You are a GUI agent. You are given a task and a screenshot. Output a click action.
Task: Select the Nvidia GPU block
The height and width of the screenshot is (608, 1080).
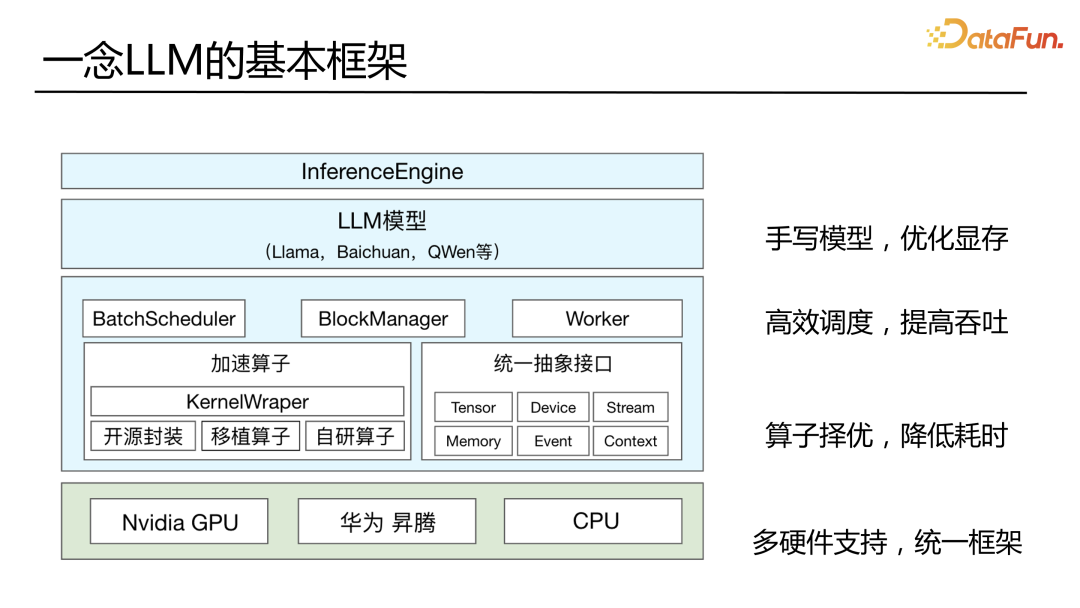click(x=178, y=521)
